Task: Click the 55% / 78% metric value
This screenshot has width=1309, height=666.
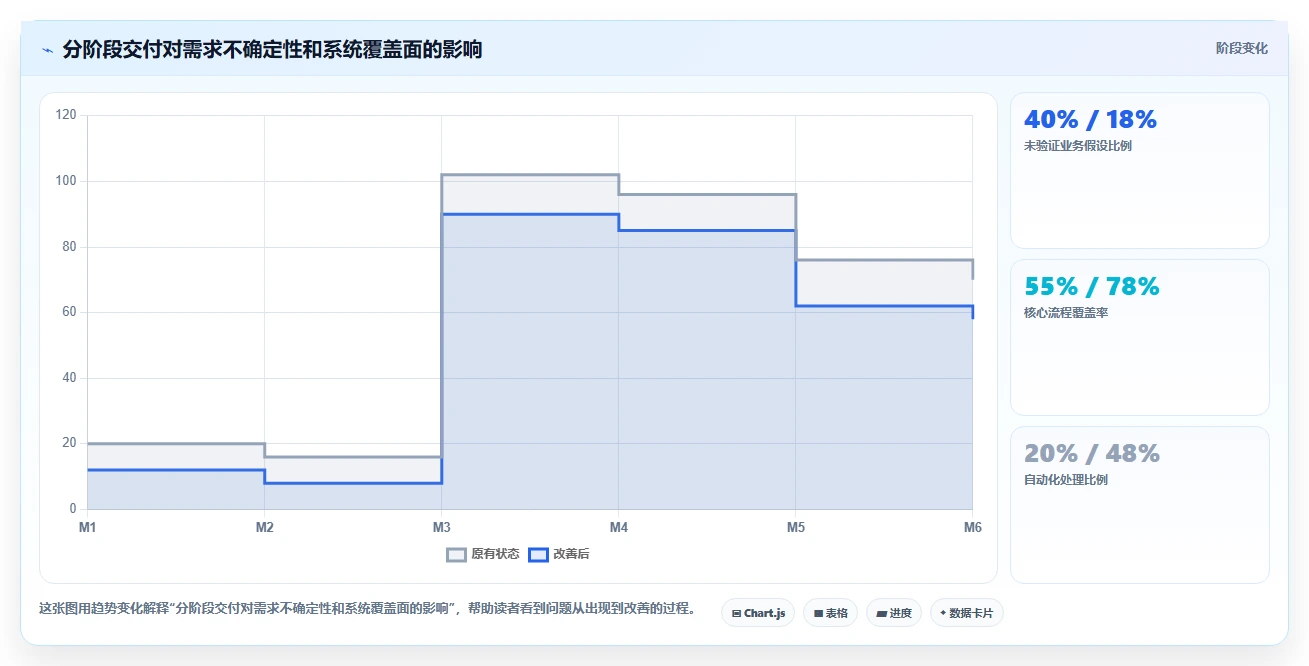Action: click(1091, 287)
